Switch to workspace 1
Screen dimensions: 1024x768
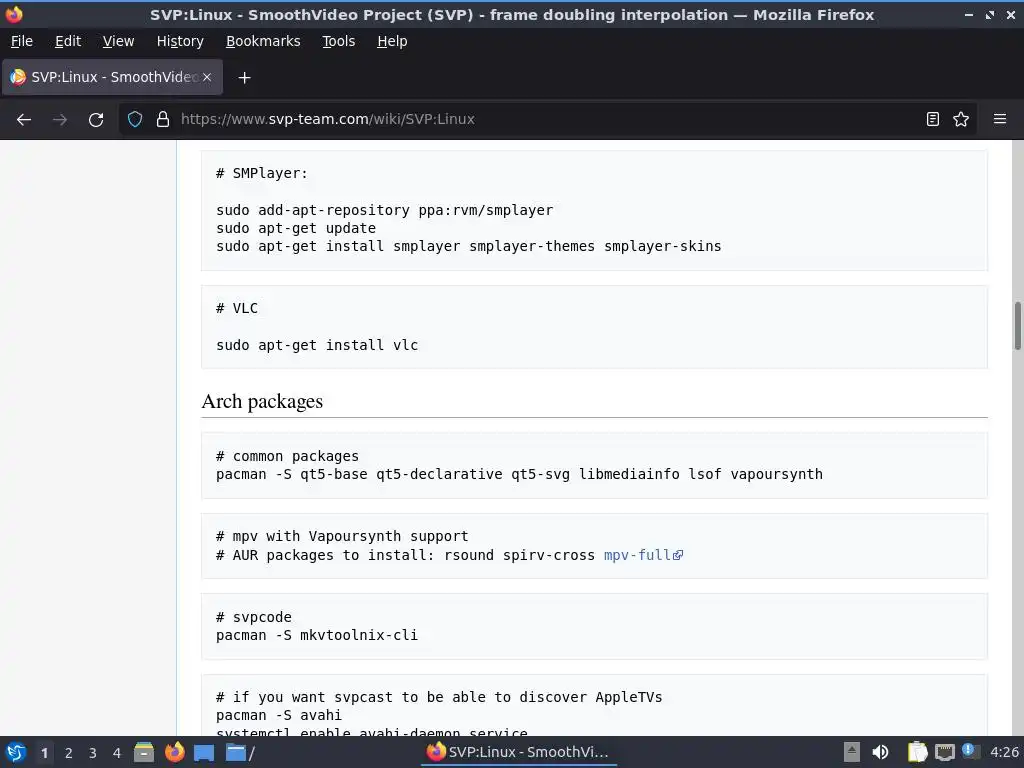[x=44, y=753]
